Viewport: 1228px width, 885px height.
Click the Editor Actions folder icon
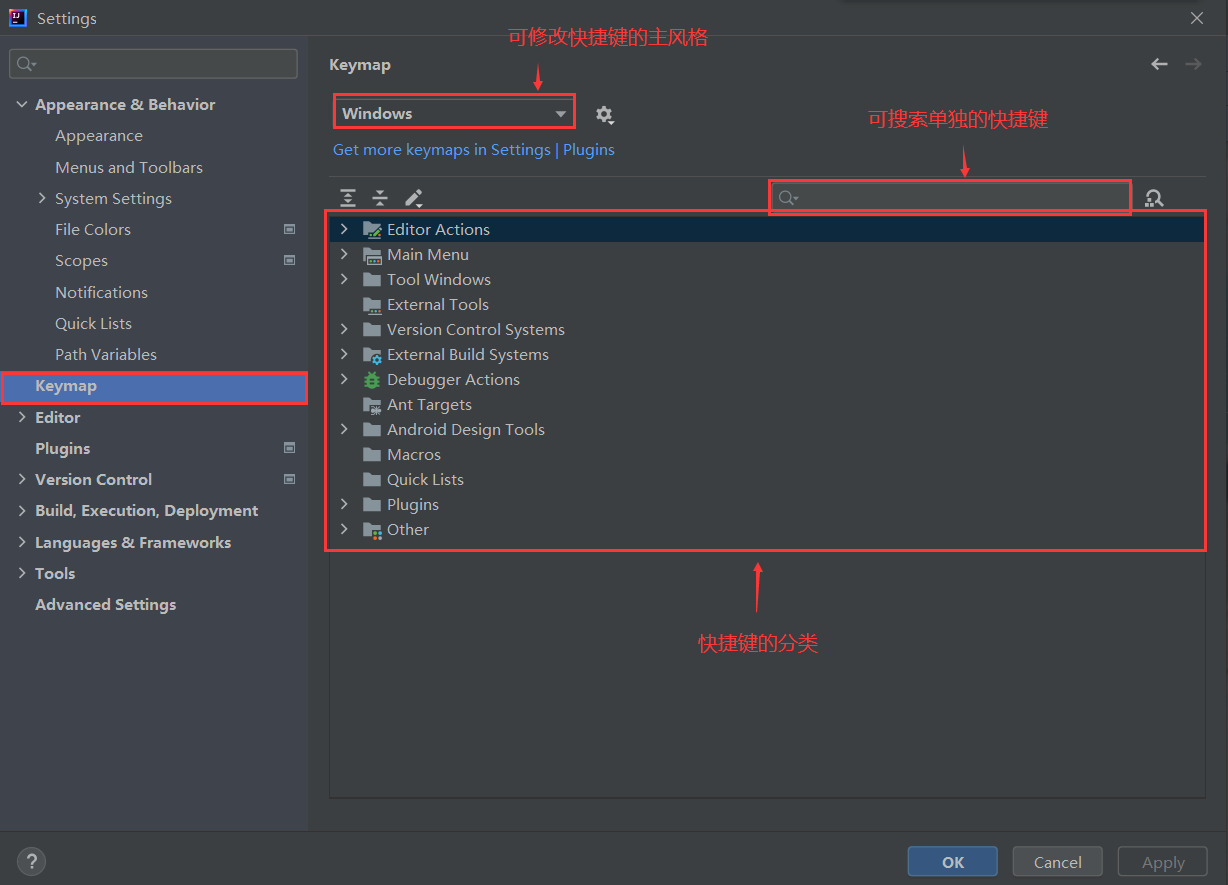pyautogui.click(x=372, y=229)
